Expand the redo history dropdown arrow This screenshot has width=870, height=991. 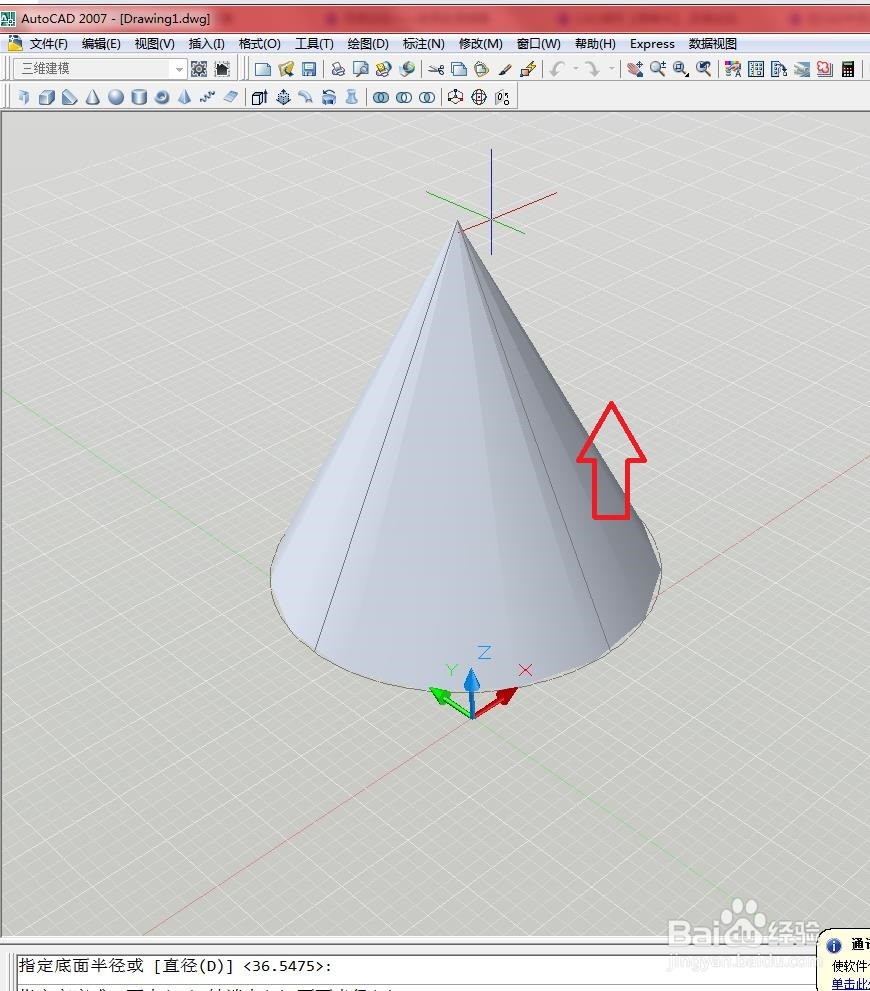(x=612, y=69)
